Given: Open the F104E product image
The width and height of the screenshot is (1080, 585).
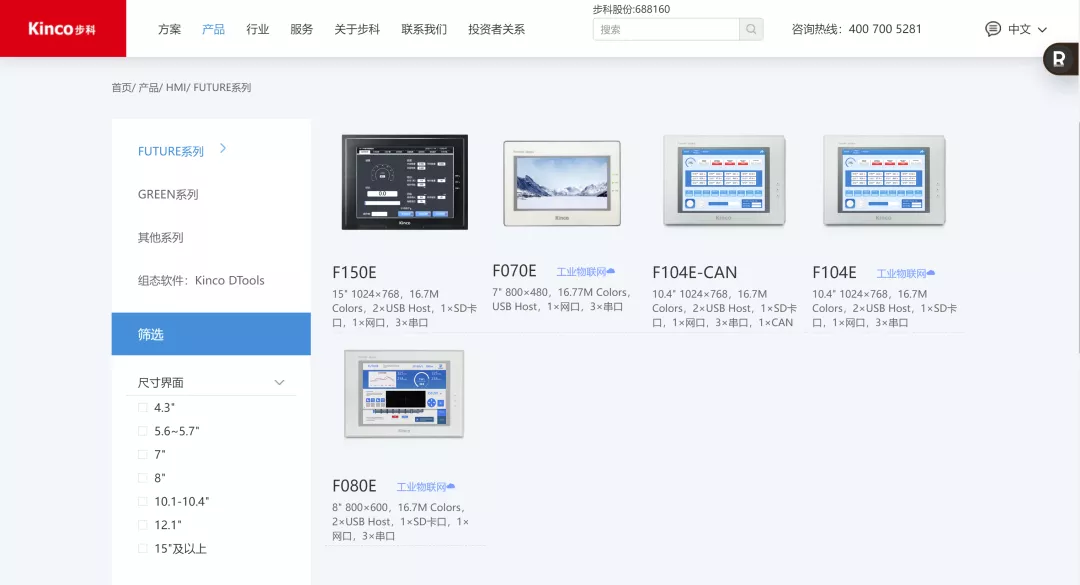Looking at the screenshot, I should click(x=884, y=181).
